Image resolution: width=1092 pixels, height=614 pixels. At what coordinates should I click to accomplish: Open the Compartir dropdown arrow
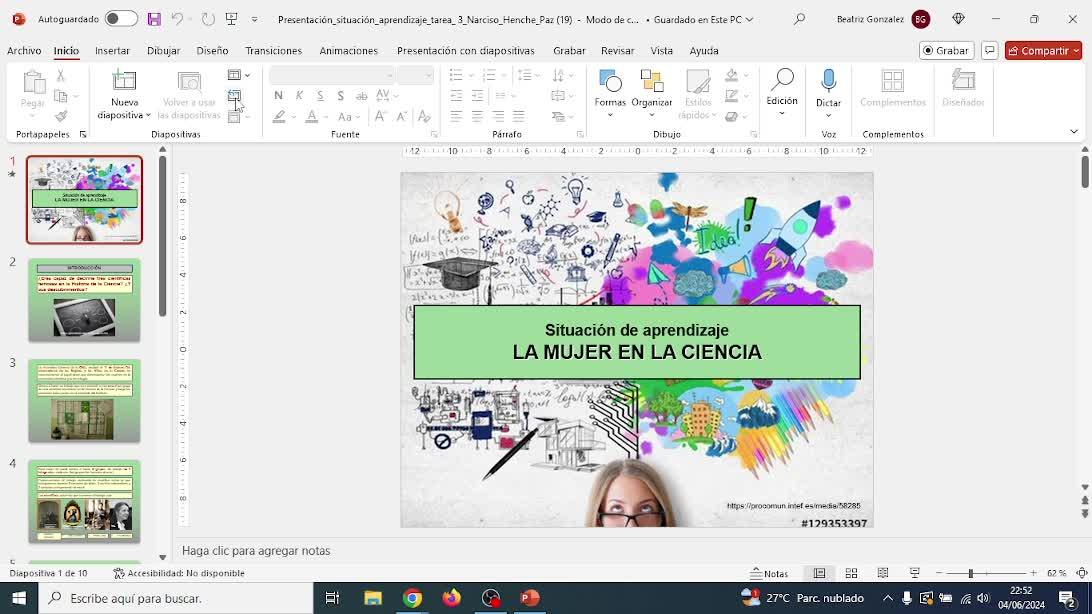coord(1076,50)
